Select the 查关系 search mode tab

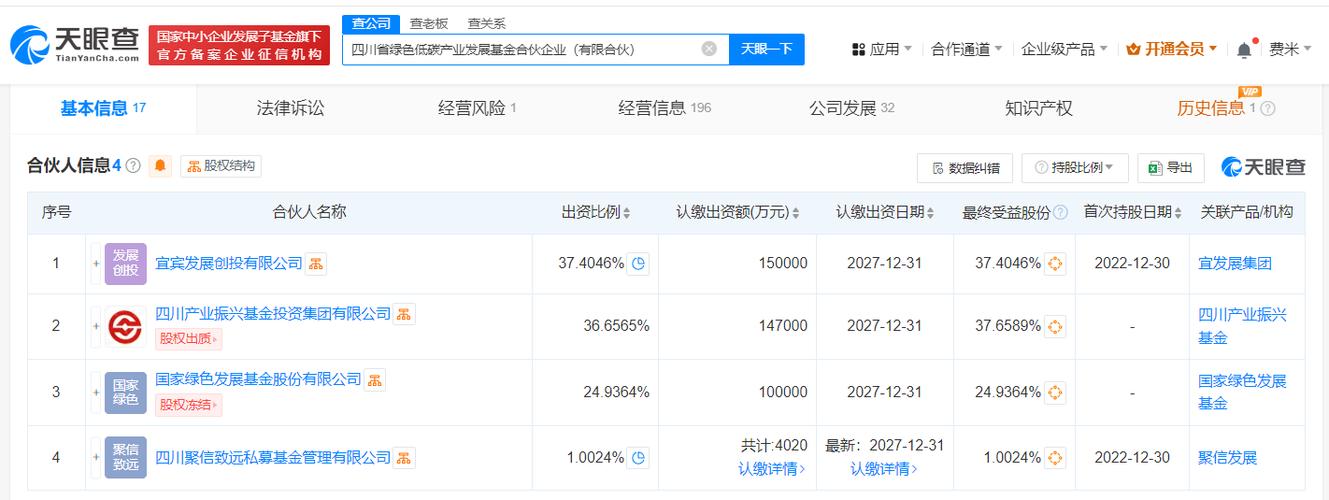point(487,24)
